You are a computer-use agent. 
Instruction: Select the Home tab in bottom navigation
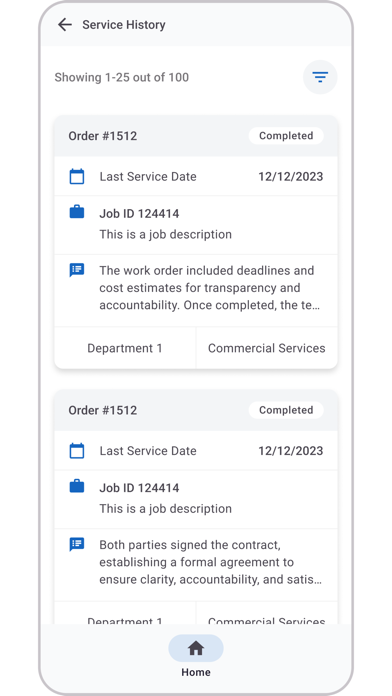[x=196, y=656]
